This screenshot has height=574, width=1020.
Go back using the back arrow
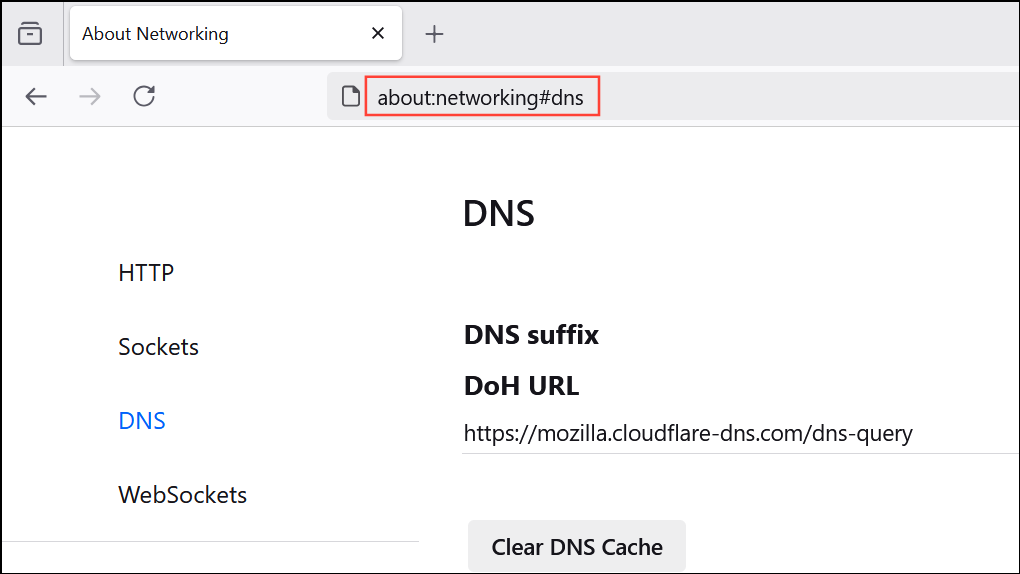pos(36,96)
